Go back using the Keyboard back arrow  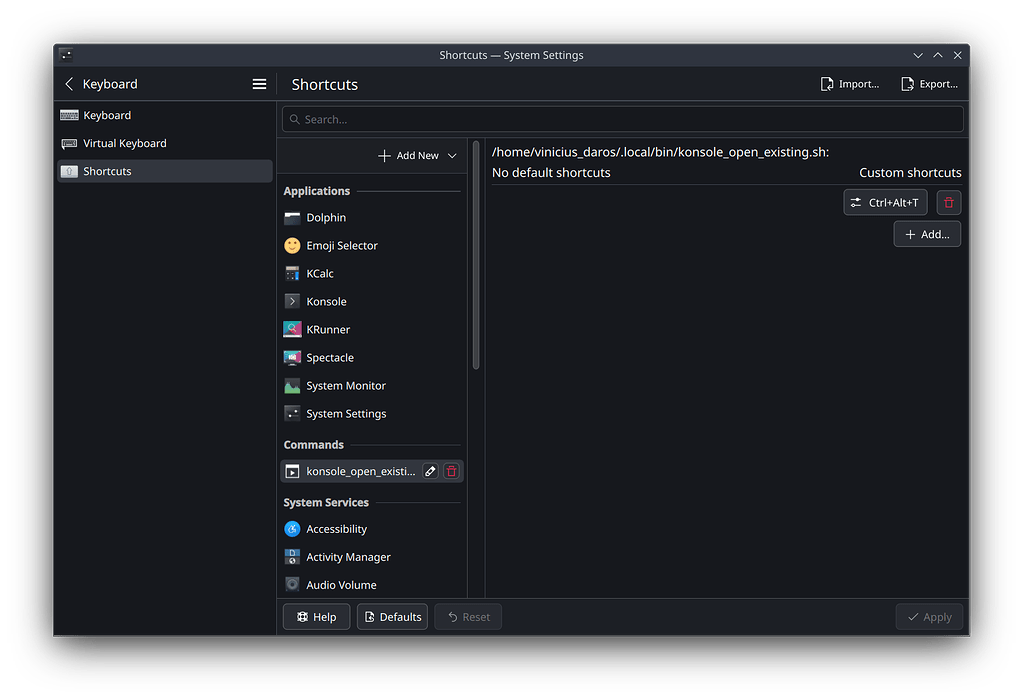click(x=69, y=85)
